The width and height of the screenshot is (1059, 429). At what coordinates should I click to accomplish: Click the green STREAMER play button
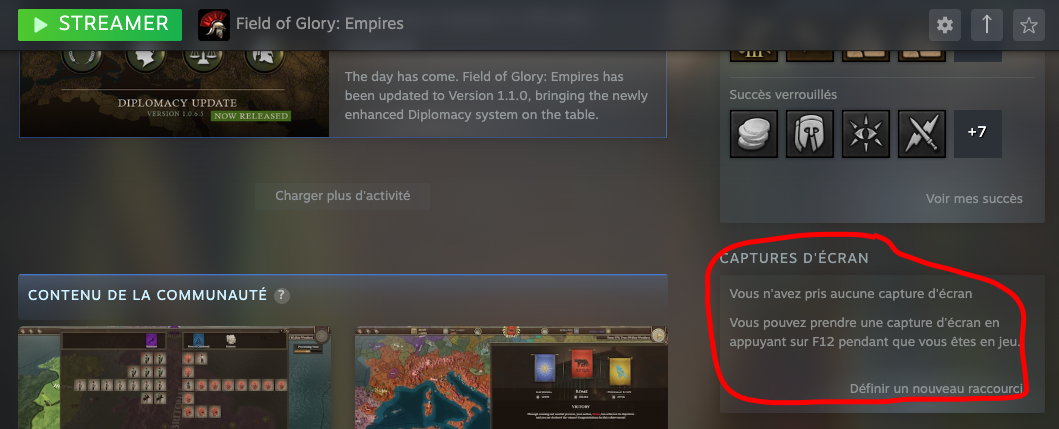pos(100,25)
